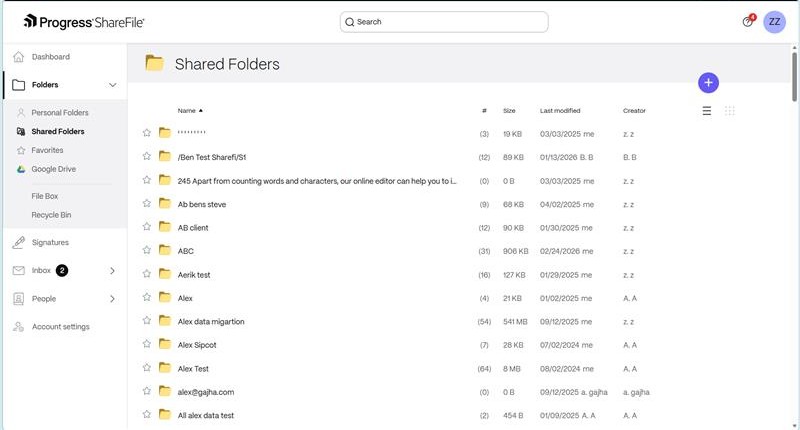The width and height of the screenshot is (800, 430).
Task: Switch to grid view
Action: 730,111
